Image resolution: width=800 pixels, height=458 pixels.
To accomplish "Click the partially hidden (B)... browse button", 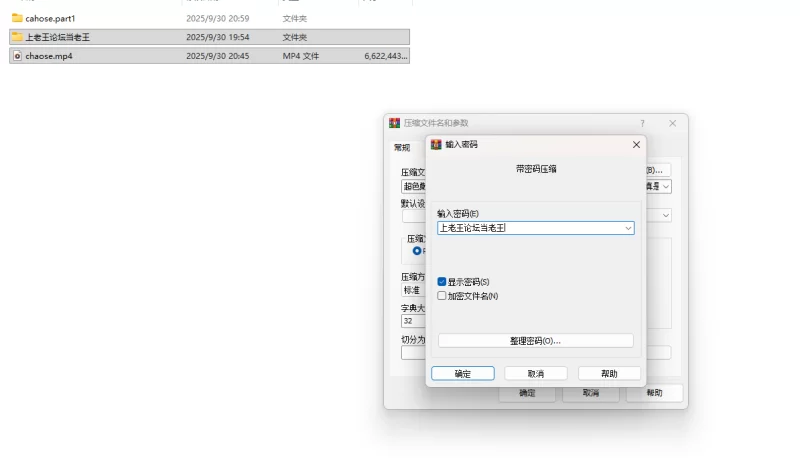I will [658, 170].
